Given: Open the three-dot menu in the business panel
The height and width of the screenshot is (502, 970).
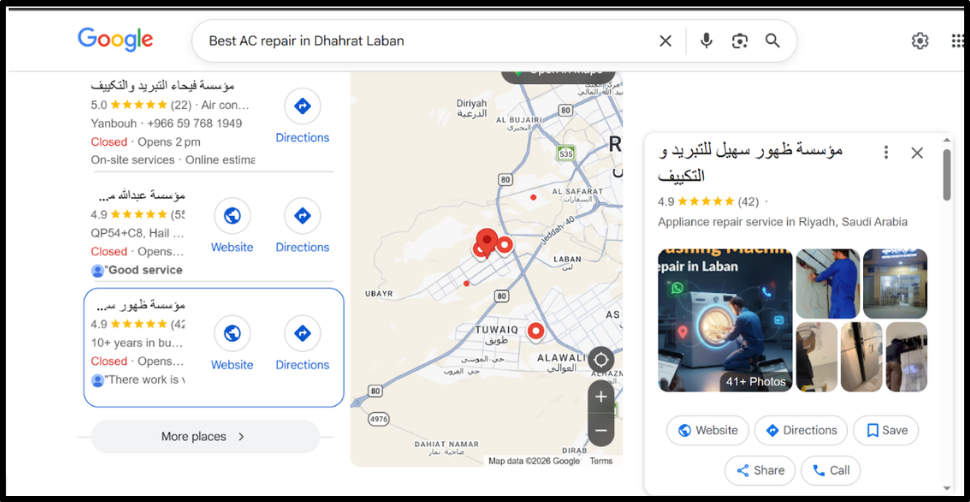Looking at the screenshot, I should pyautogui.click(x=886, y=152).
